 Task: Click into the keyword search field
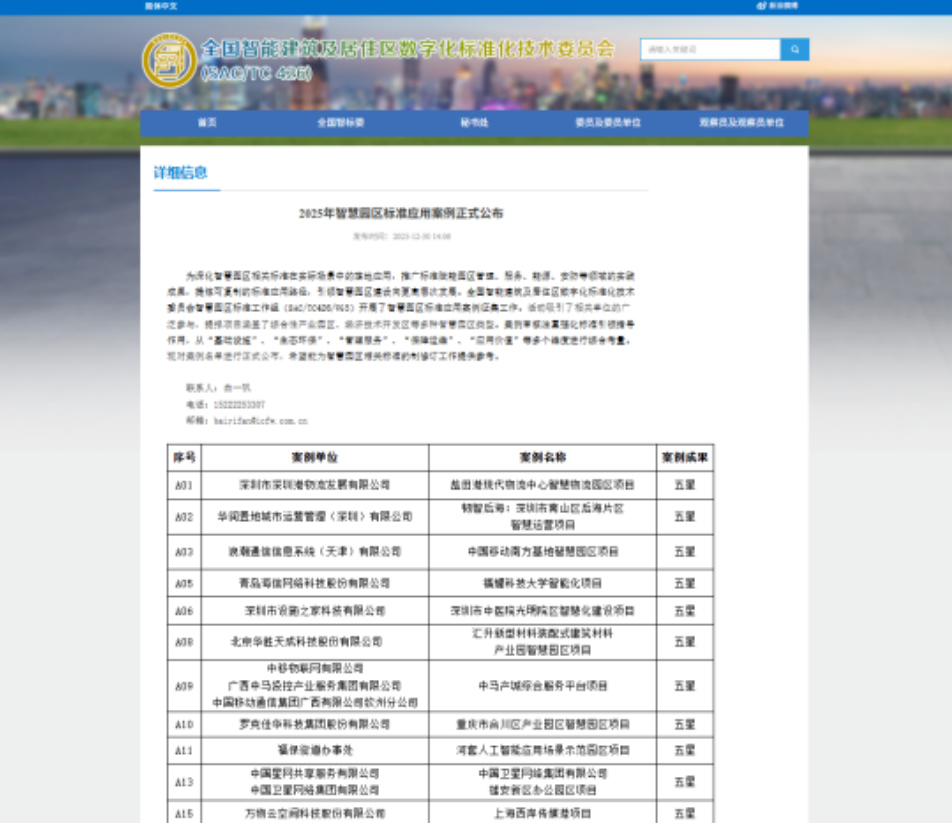point(710,49)
